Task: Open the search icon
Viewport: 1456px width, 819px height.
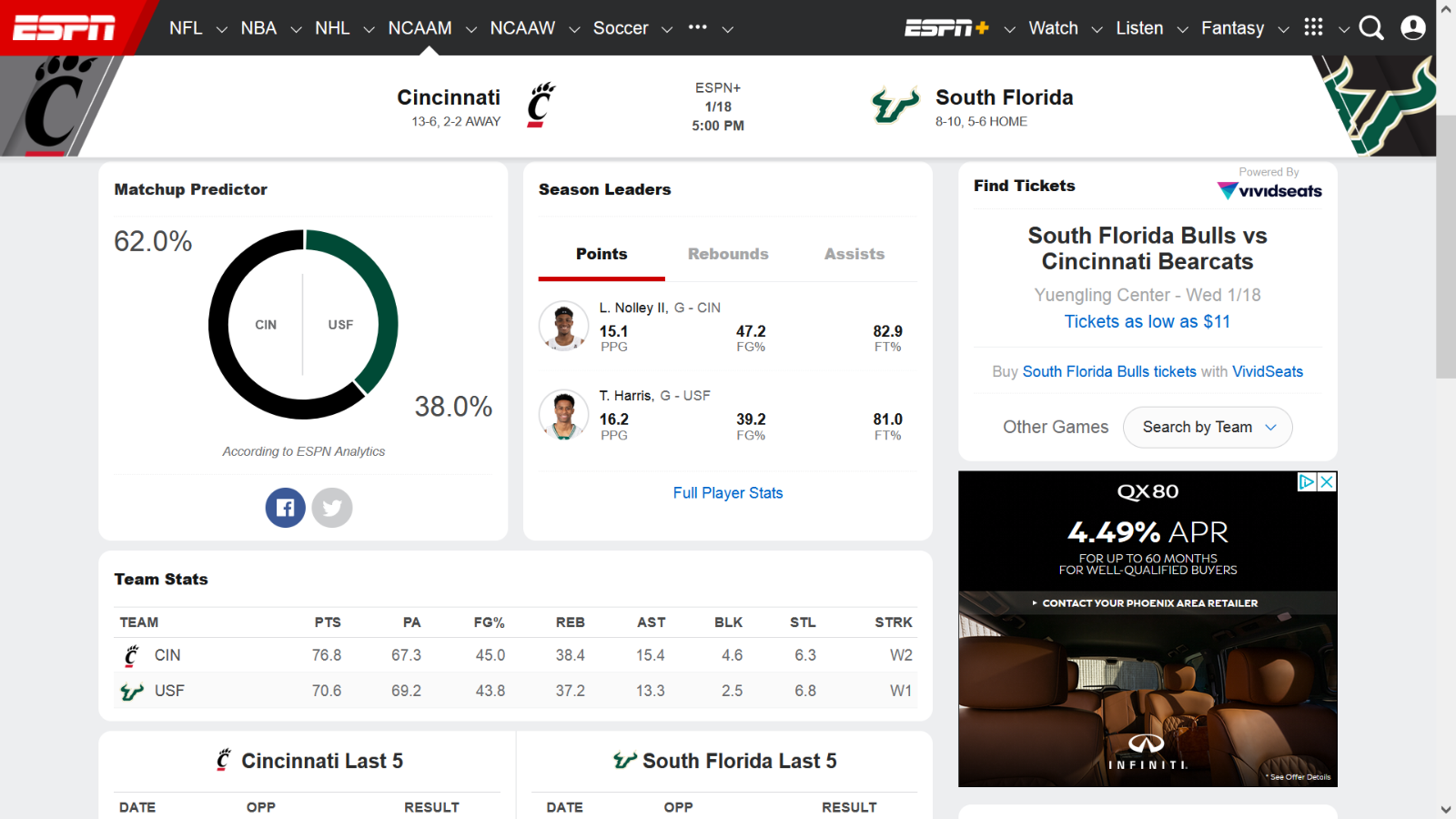Action: coord(1371,27)
